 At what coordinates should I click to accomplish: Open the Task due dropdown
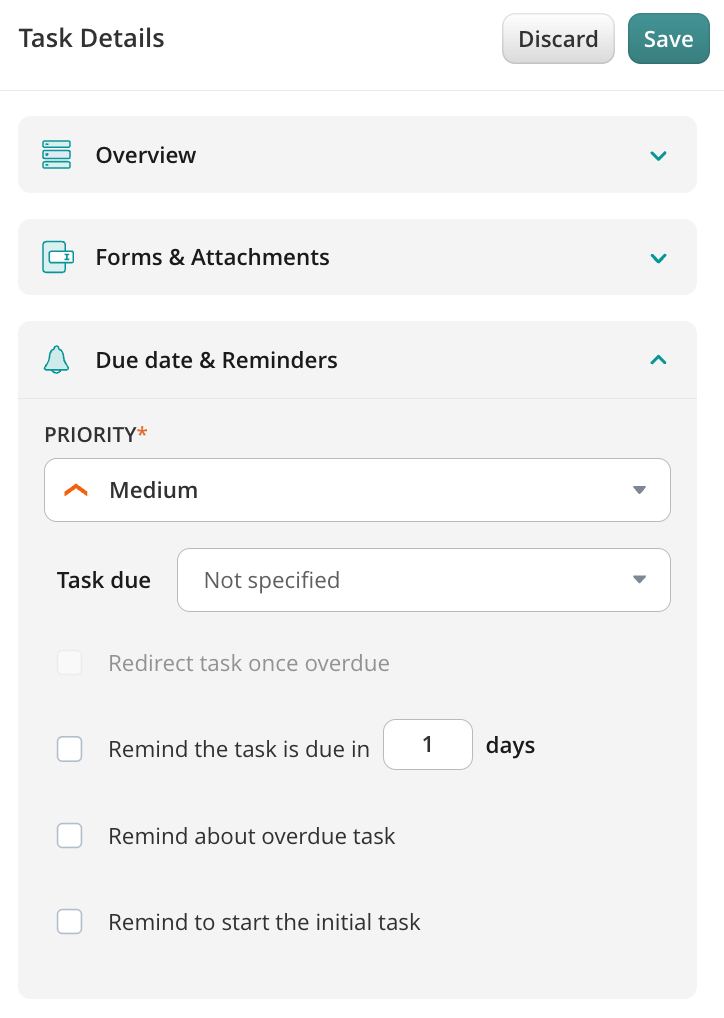(423, 580)
